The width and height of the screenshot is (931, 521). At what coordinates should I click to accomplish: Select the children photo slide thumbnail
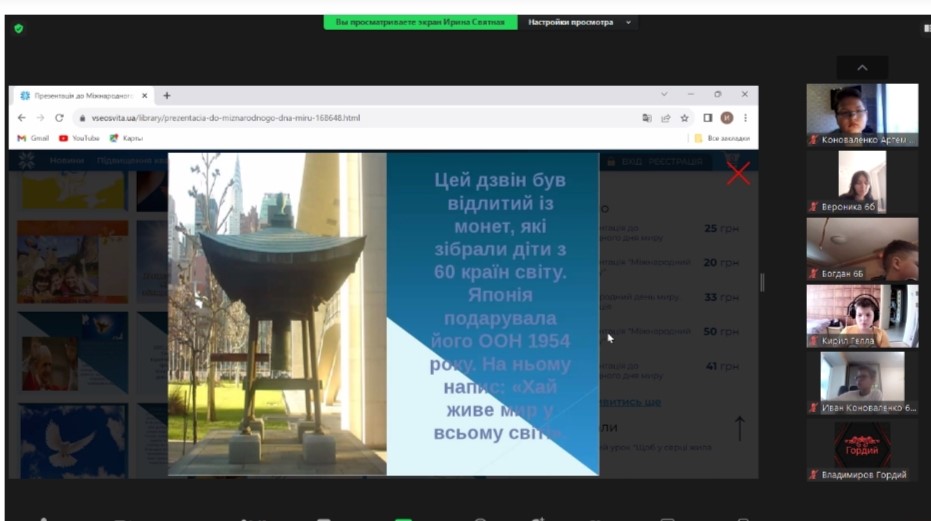pos(72,262)
